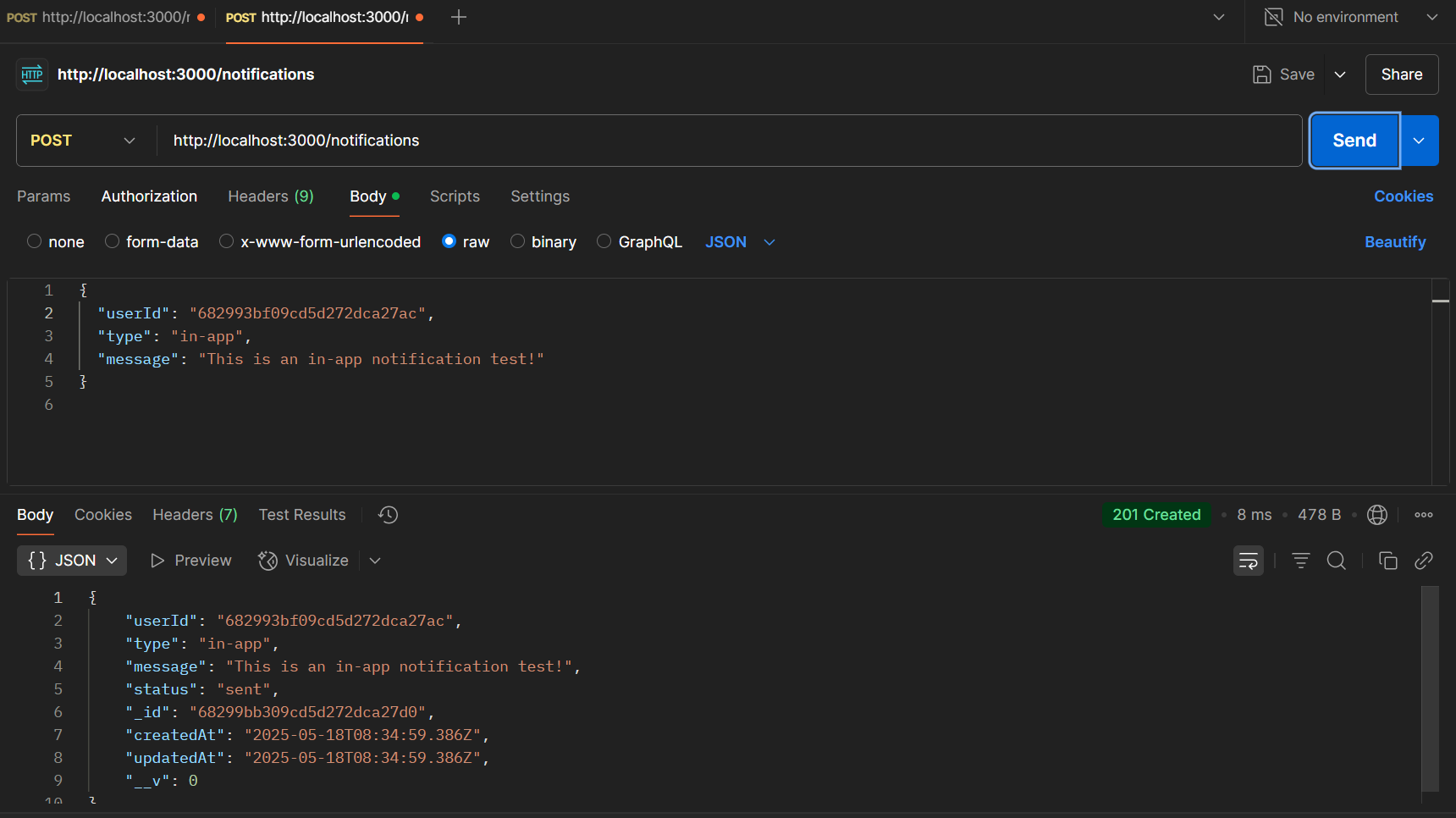The height and width of the screenshot is (818, 1456).
Task: Click the No environment icon
Action: (1273, 17)
